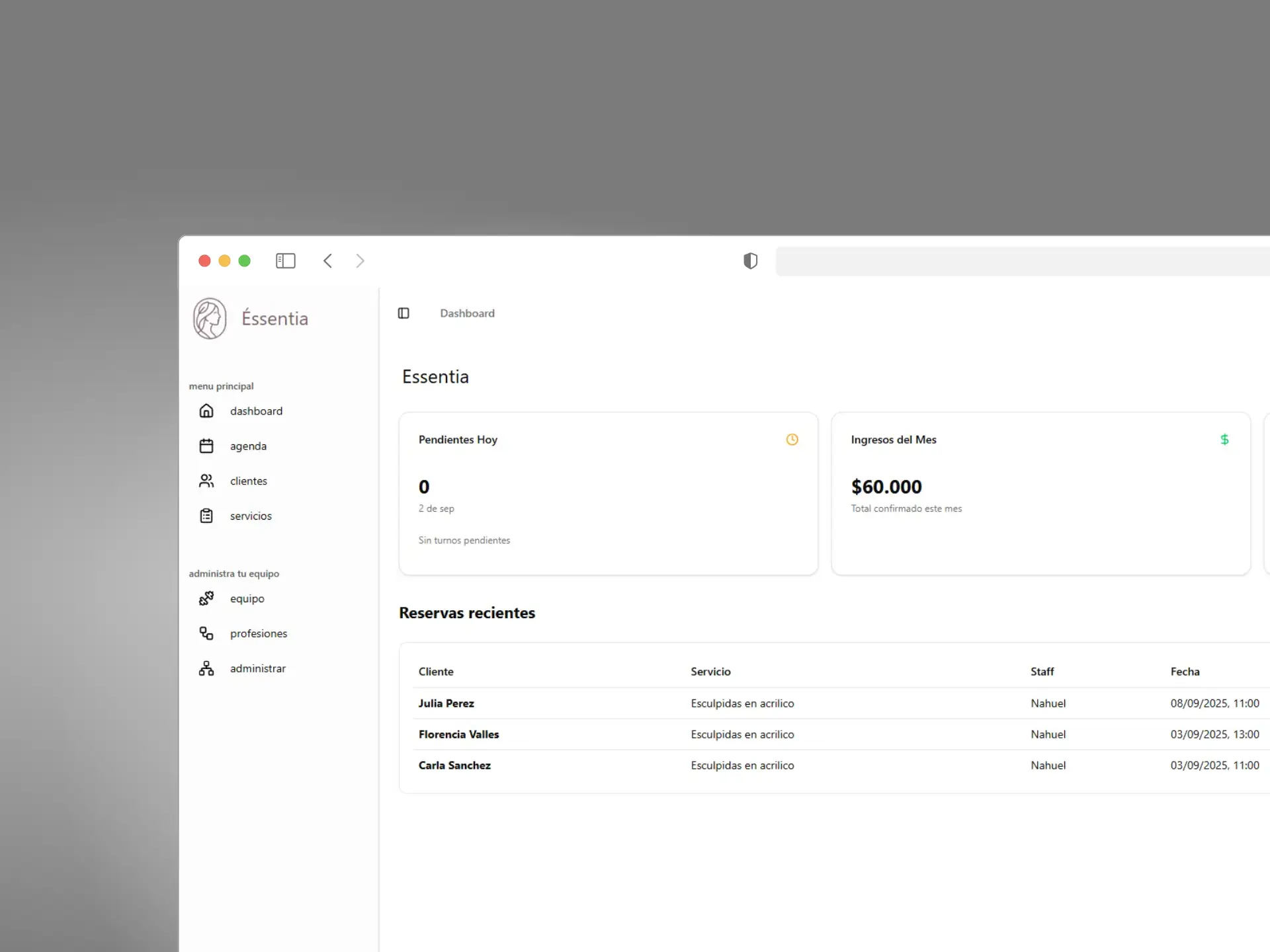Viewport: 1270px width, 952px height.
Task: Click the Reservas recientes heading
Action: [x=467, y=613]
